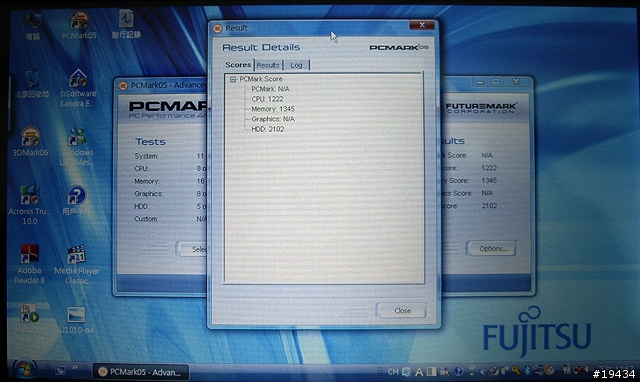Open Windows Live Messenger shortcut
Viewport: 640px width, 382px height.
[77, 146]
